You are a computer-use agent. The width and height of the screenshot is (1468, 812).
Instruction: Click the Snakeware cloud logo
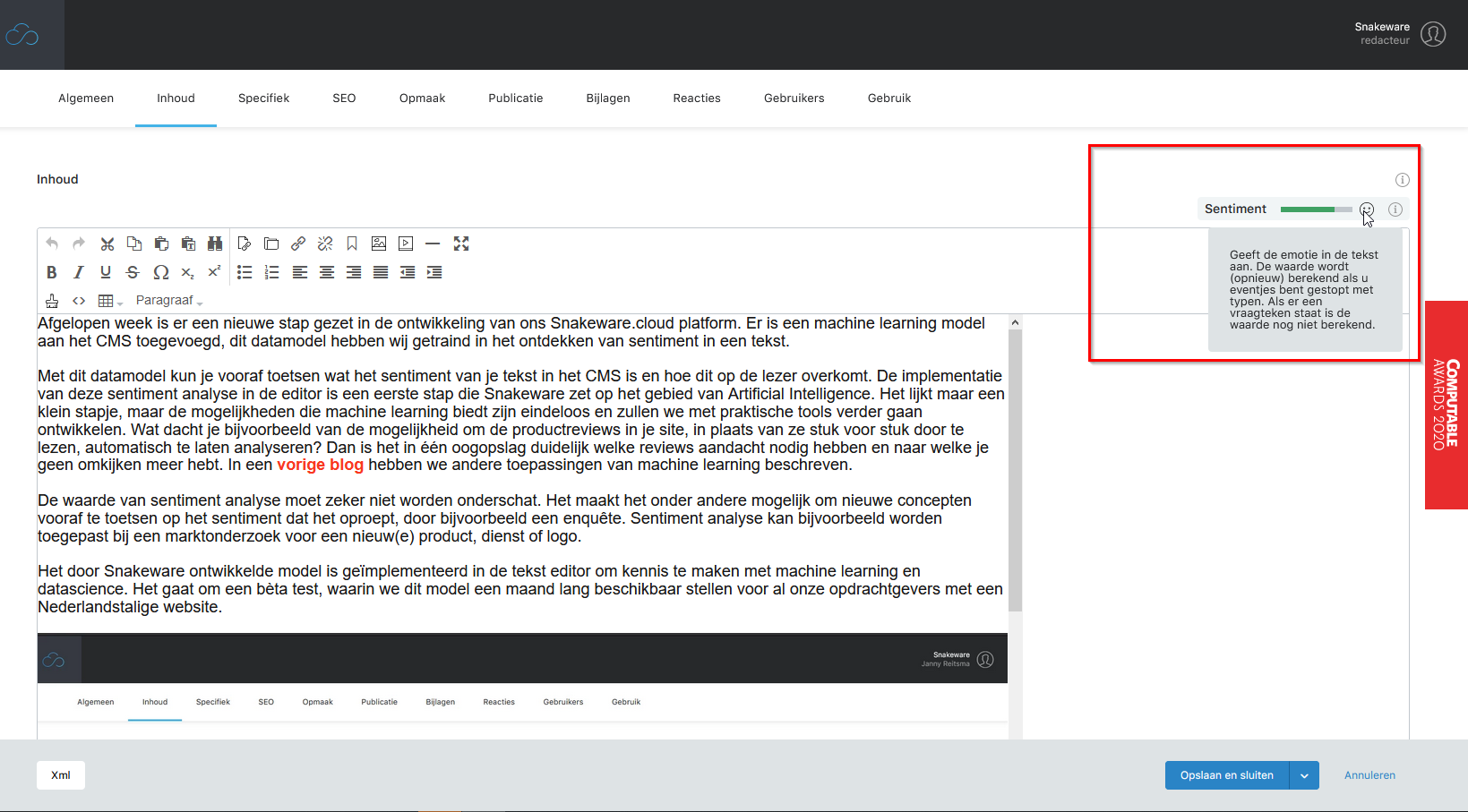pos(22,35)
